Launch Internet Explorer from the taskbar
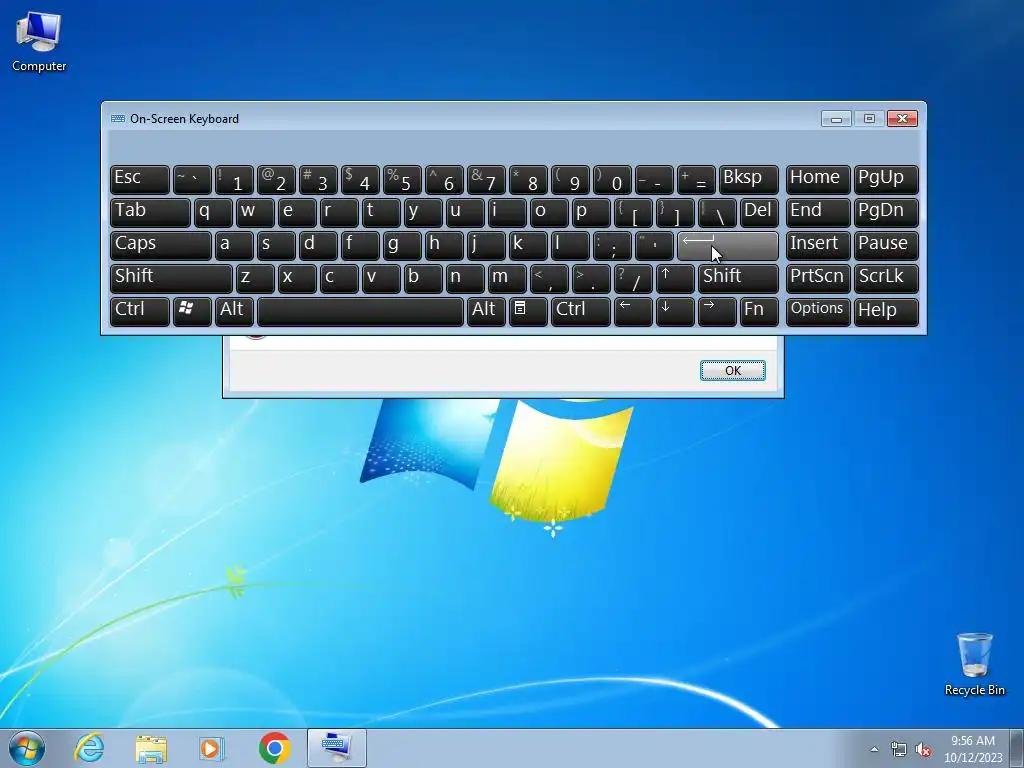Image resolution: width=1024 pixels, height=768 pixels. pyautogui.click(x=89, y=748)
